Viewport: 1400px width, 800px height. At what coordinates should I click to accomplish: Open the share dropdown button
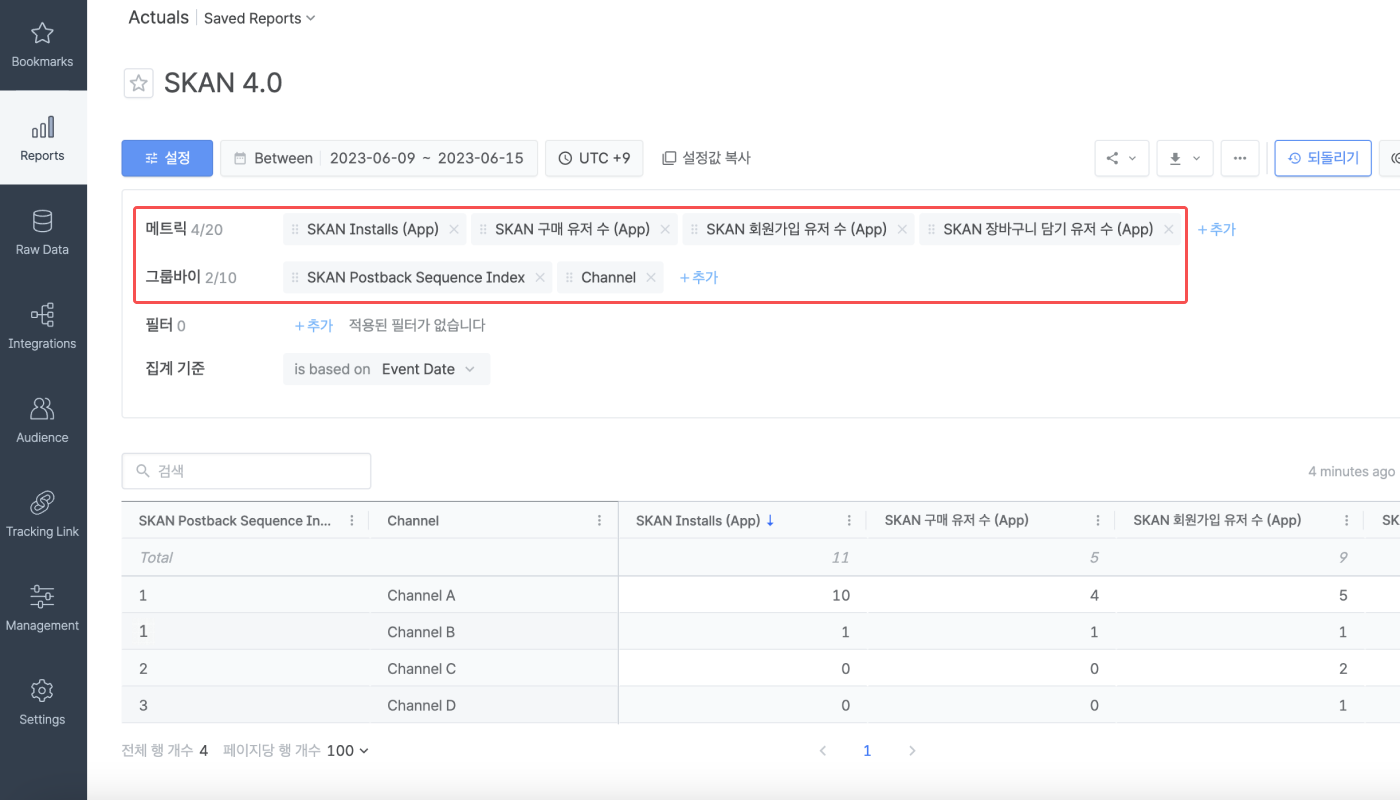pos(1121,158)
